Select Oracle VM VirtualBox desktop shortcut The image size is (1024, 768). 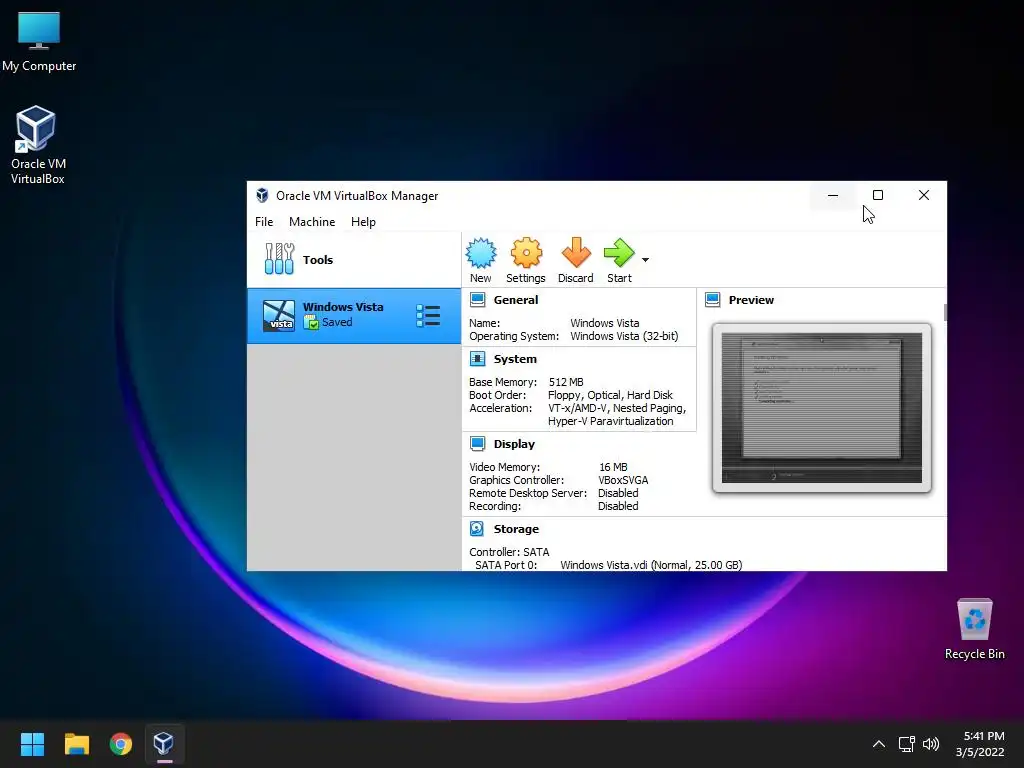tap(37, 145)
